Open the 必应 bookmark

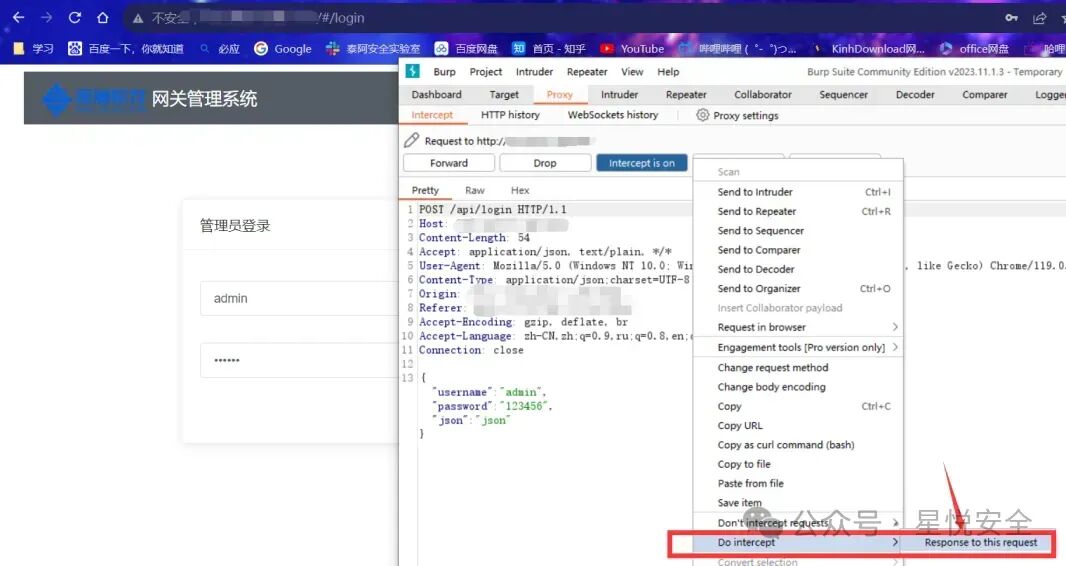click(x=220, y=48)
